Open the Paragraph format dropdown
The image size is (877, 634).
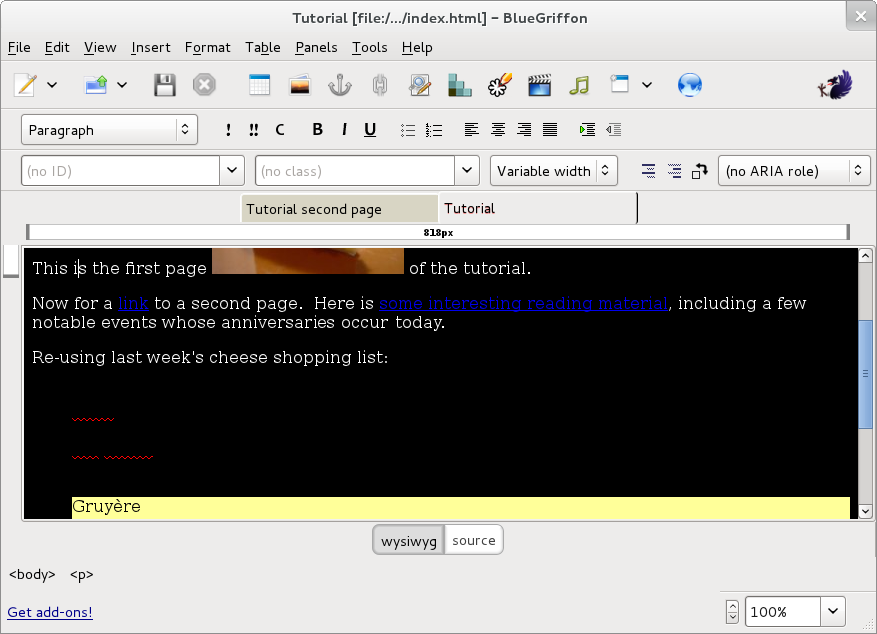pyautogui.click(x=109, y=130)
